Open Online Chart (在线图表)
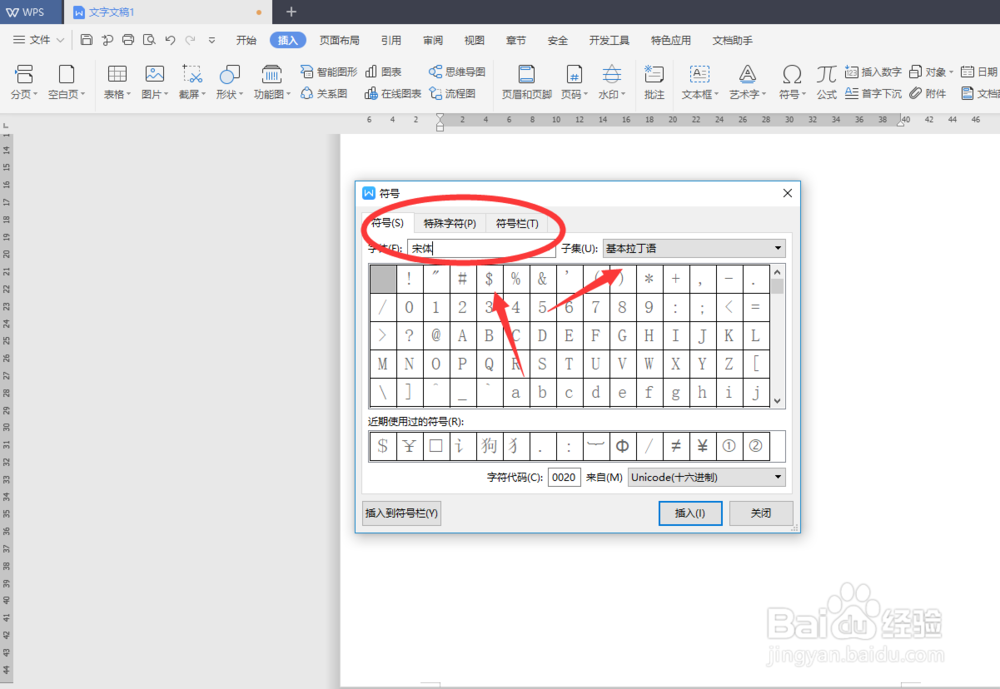The image size is (1000, 689). click(x=393, y=94)
